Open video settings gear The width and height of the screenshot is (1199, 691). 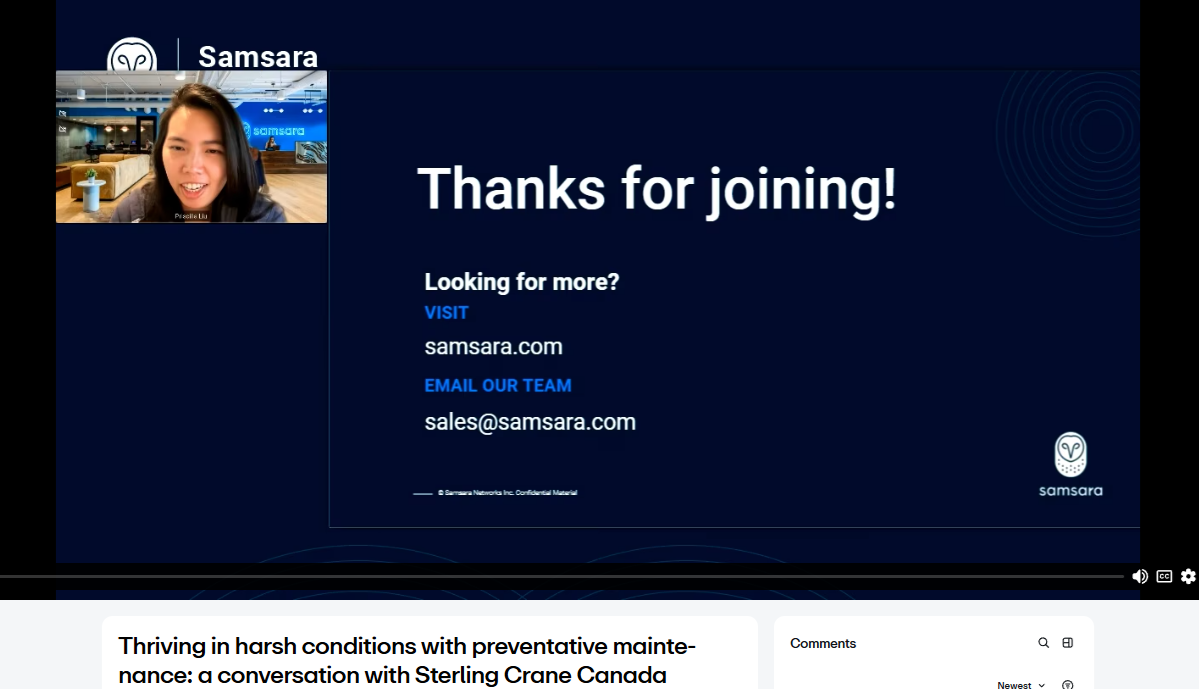point(1188,576)
